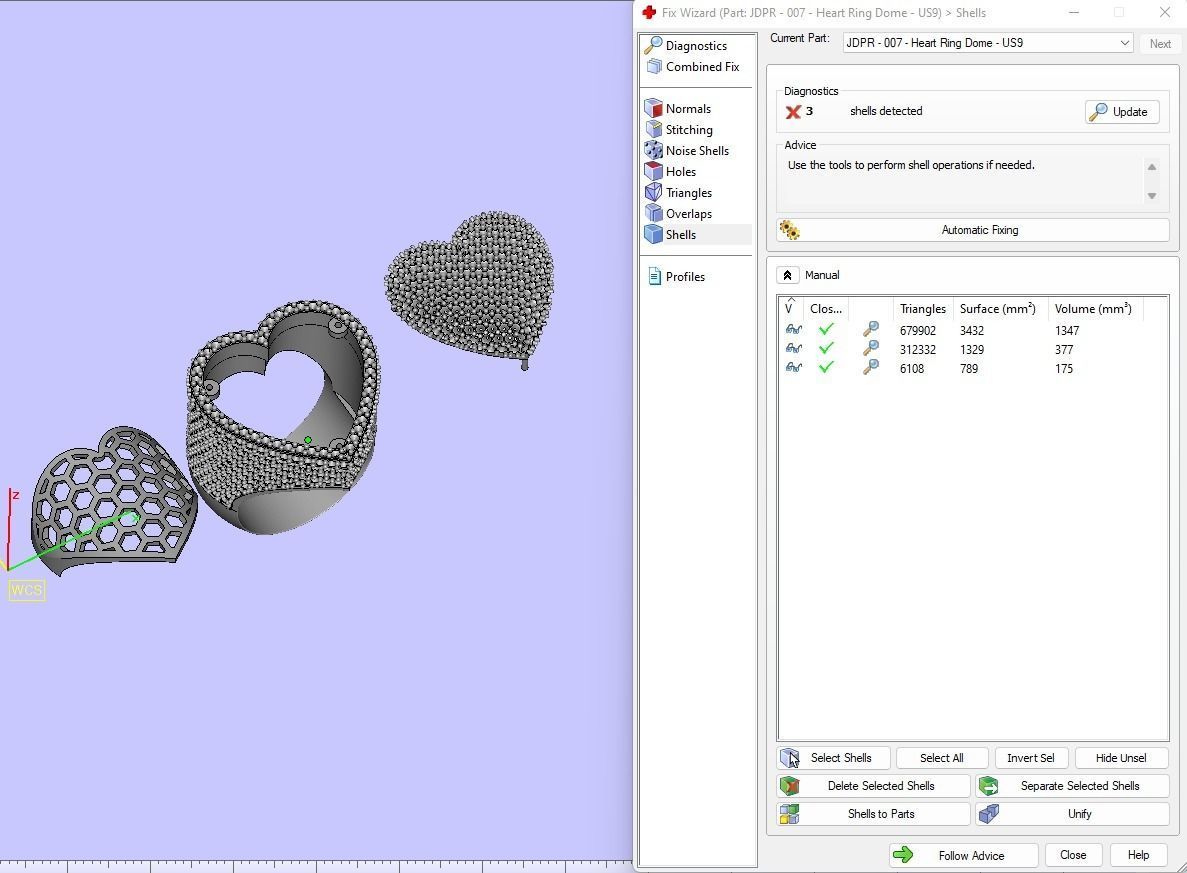
Task: Click the Diagnostics magnifier icon
Action: pos(653,45)
